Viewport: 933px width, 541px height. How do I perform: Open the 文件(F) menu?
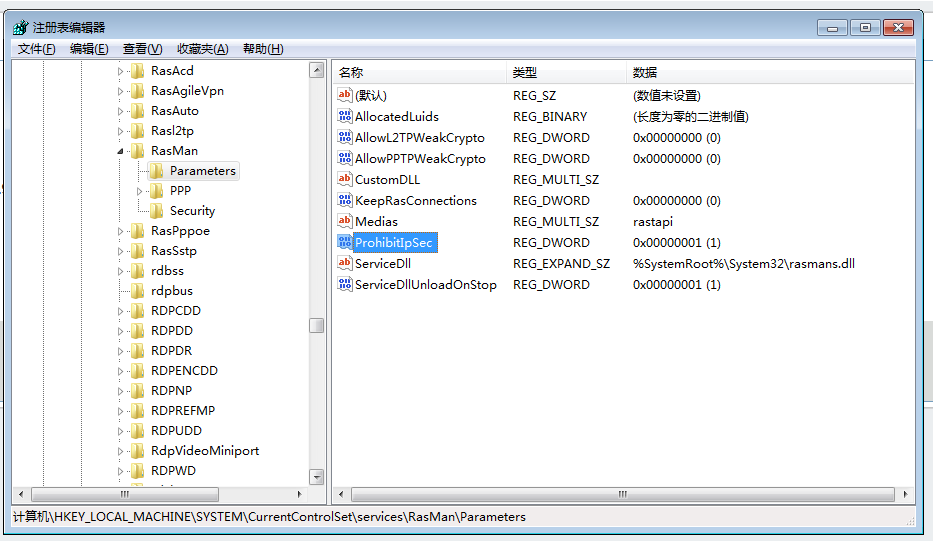click(37, 49)
